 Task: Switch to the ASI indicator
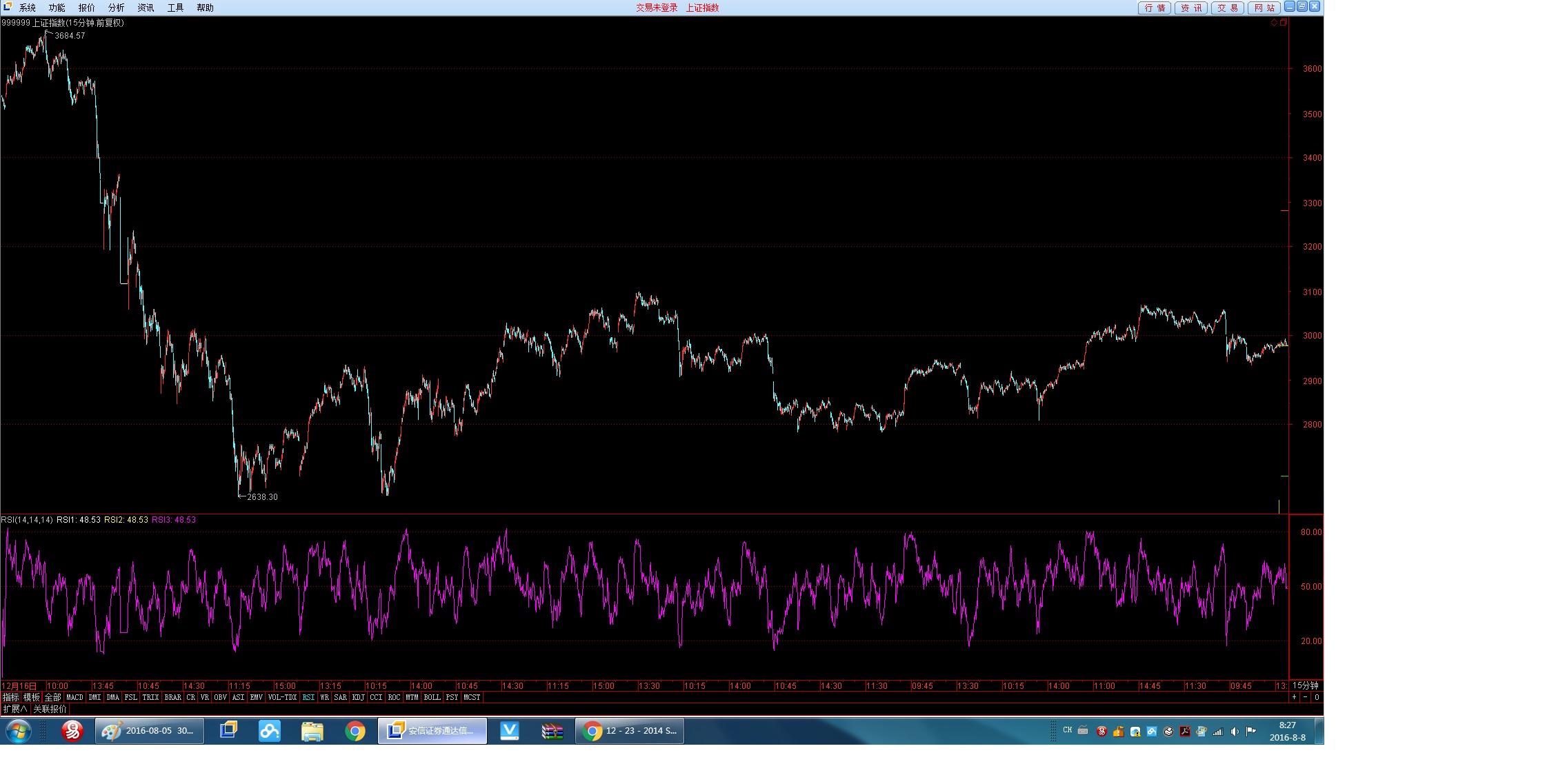pos(239,698)
